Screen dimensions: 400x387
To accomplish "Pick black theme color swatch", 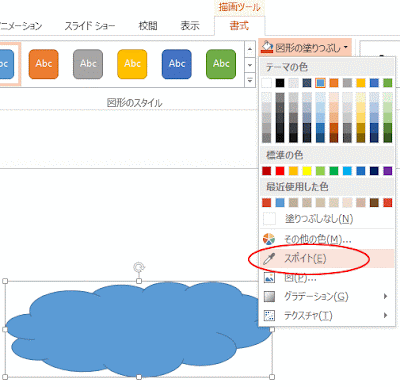I will [280, 83].
